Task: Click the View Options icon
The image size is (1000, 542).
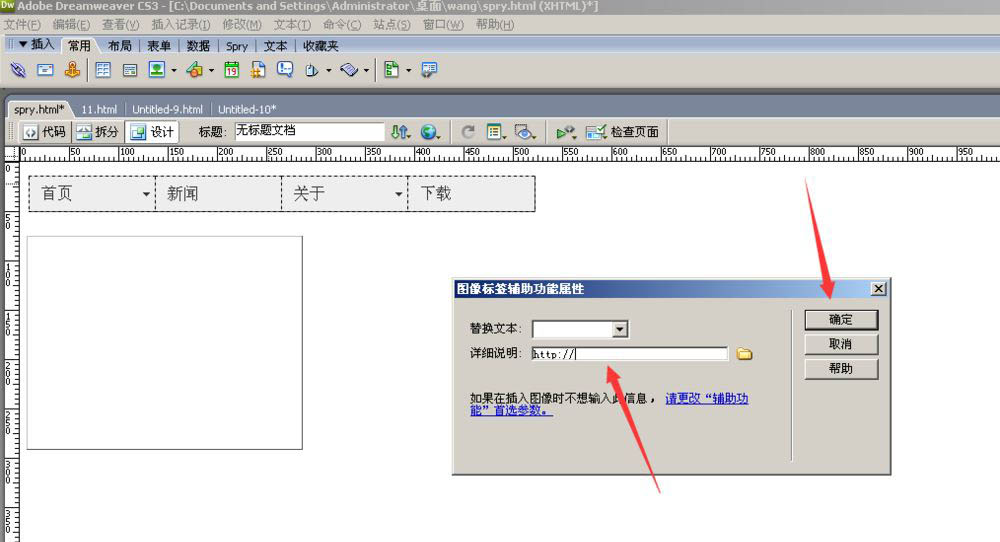Action: pos(496,132)
